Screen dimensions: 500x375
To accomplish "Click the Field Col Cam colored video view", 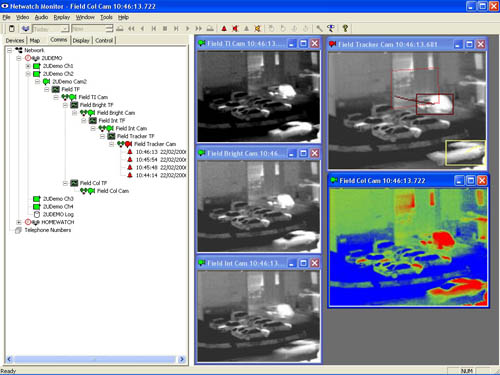I will click(408, 247).
